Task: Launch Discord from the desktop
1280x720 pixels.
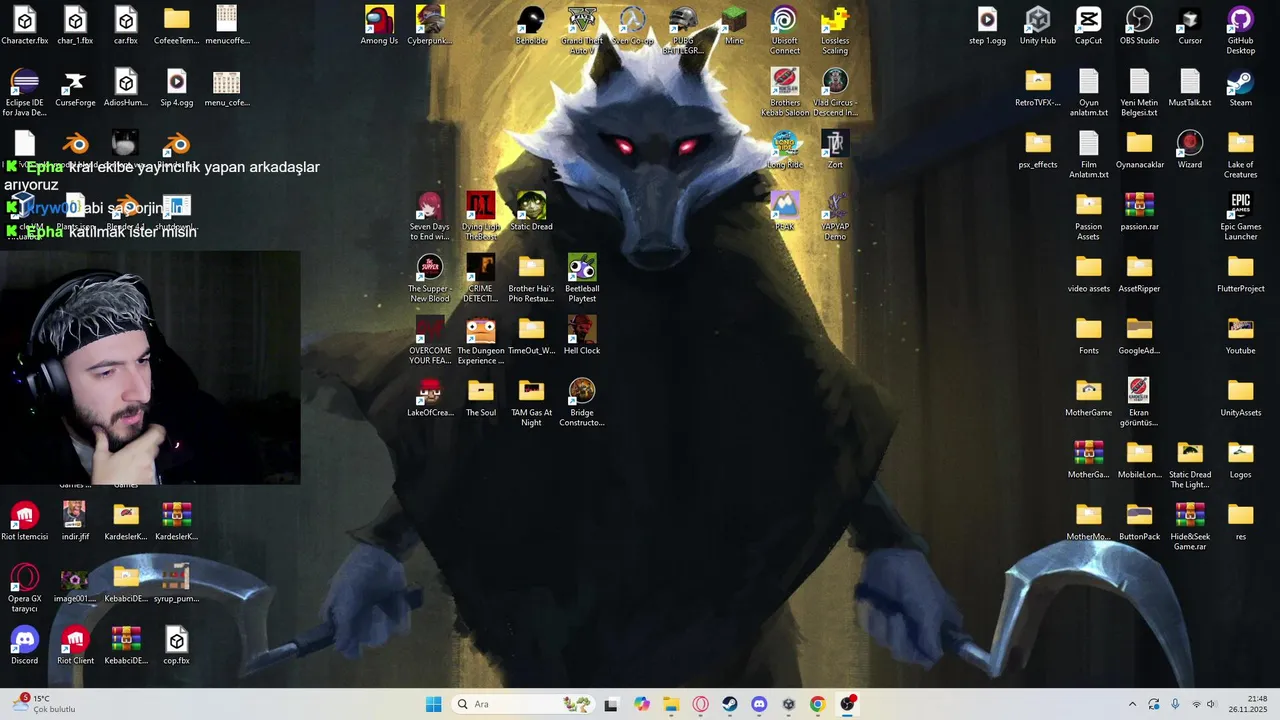Action: [x=25, y=646]
